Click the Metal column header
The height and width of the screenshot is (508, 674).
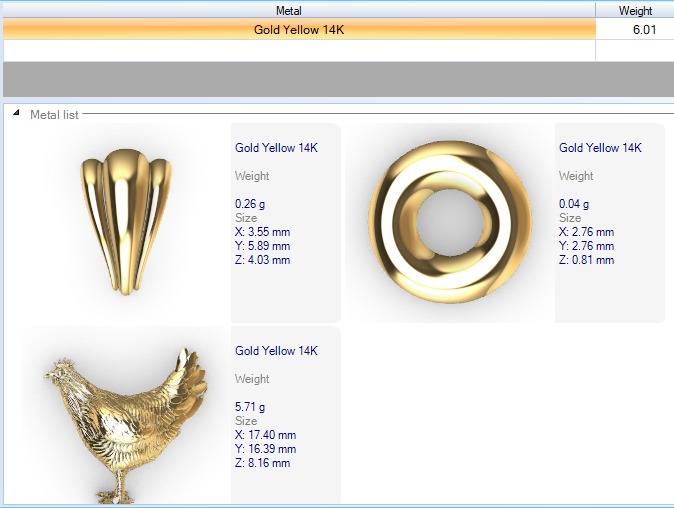299,10
